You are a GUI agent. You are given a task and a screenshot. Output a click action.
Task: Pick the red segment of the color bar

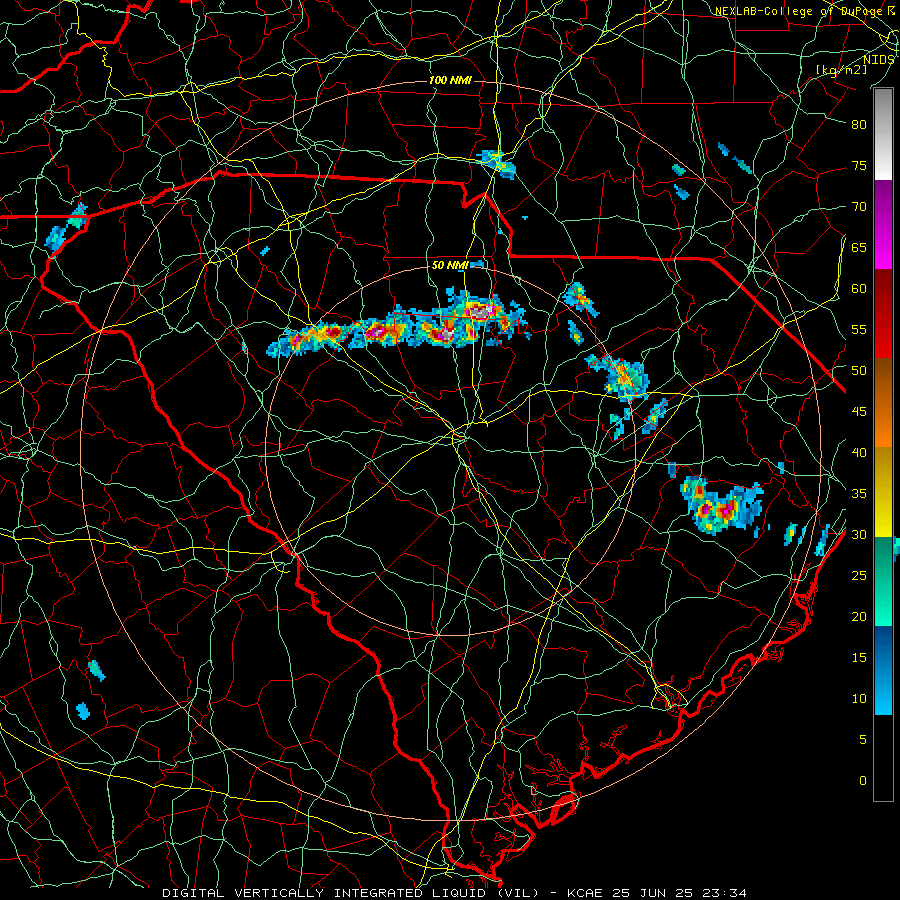(883, 314)
